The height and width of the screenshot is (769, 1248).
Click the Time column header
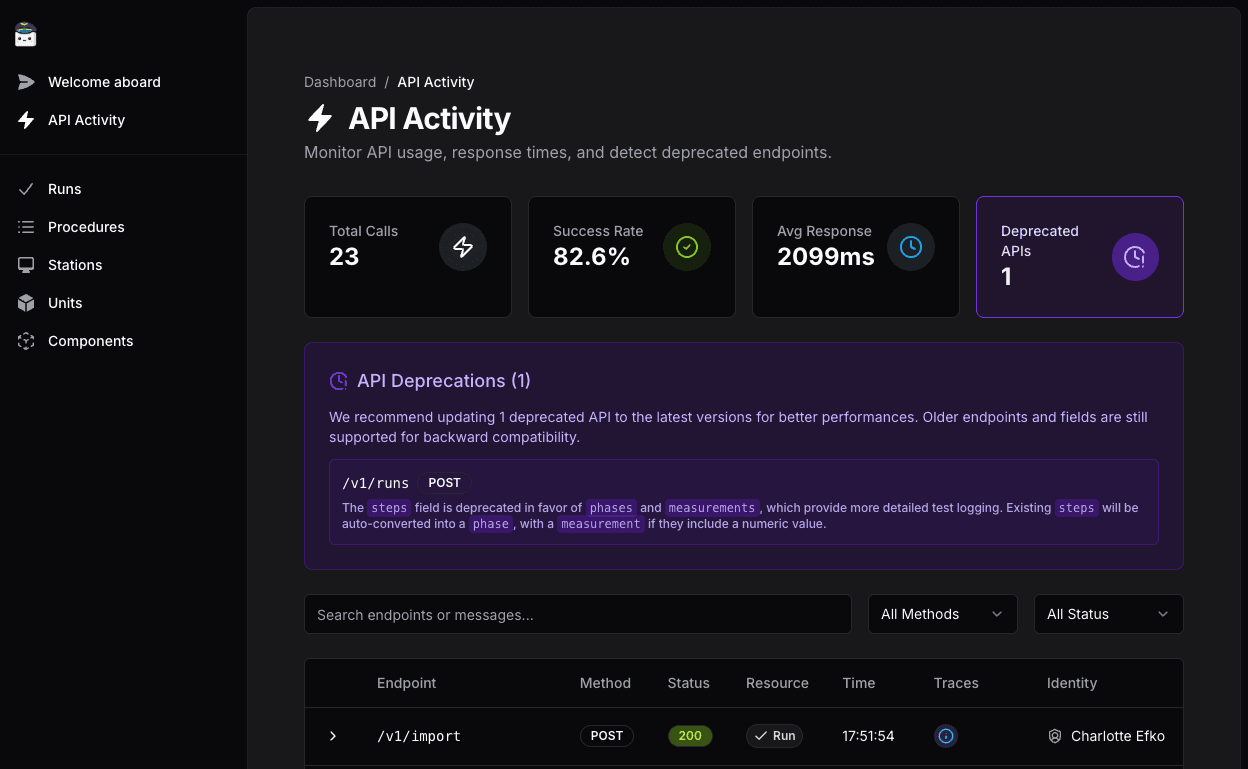coord(859,683)
